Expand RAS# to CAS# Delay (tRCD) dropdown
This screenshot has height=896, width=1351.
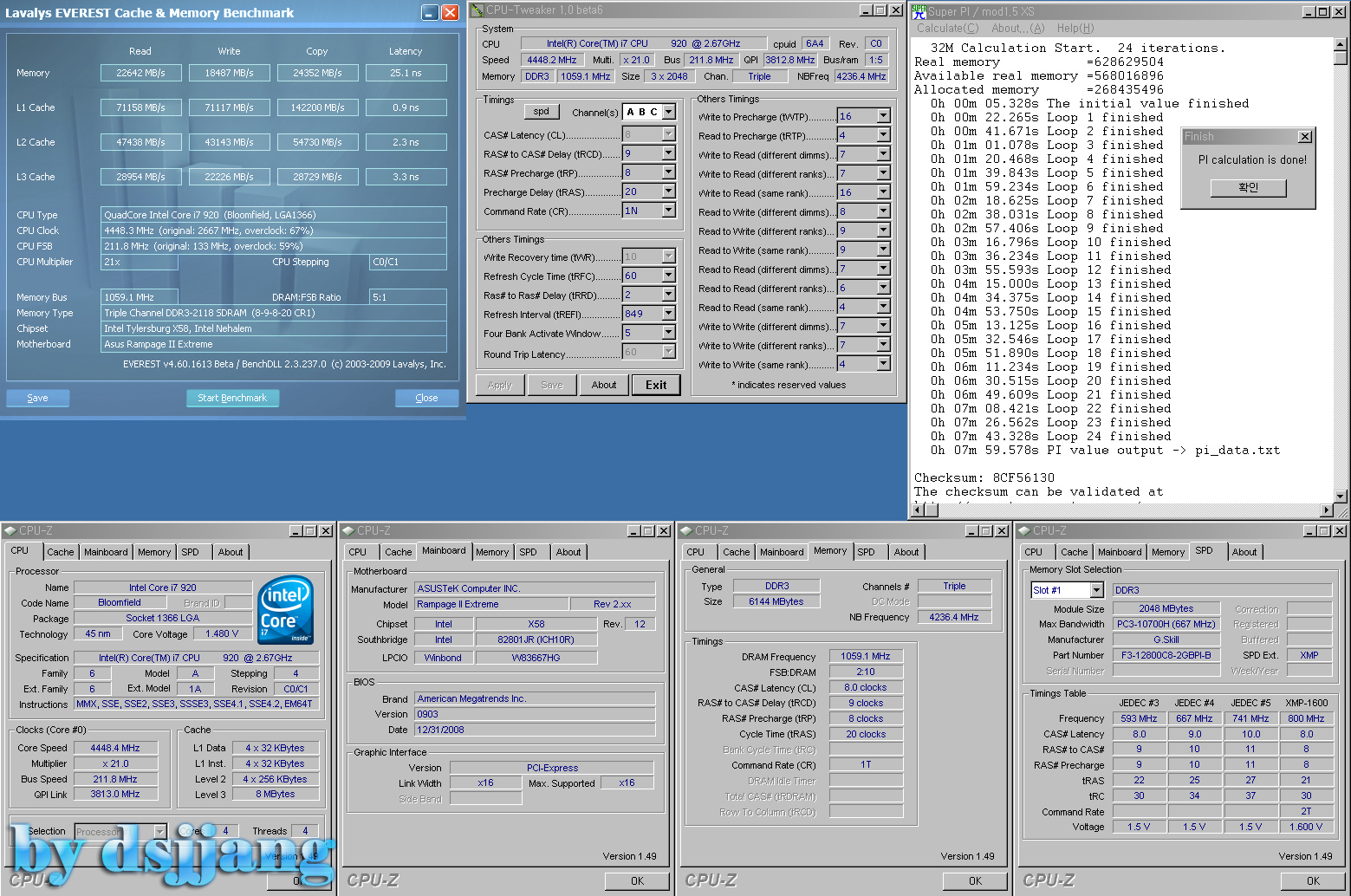(x=669, y=153)
